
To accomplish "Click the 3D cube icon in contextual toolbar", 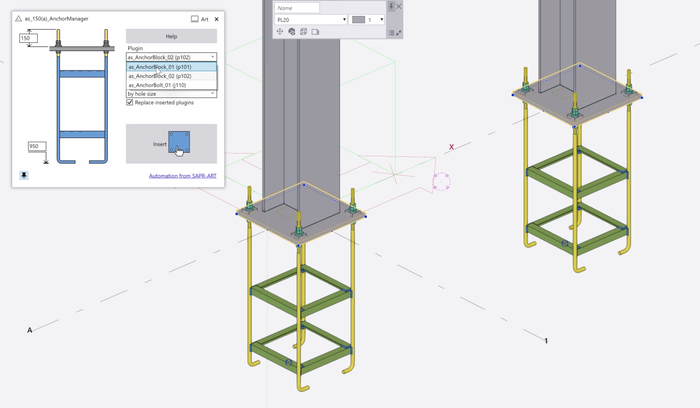I will (303, 32).
